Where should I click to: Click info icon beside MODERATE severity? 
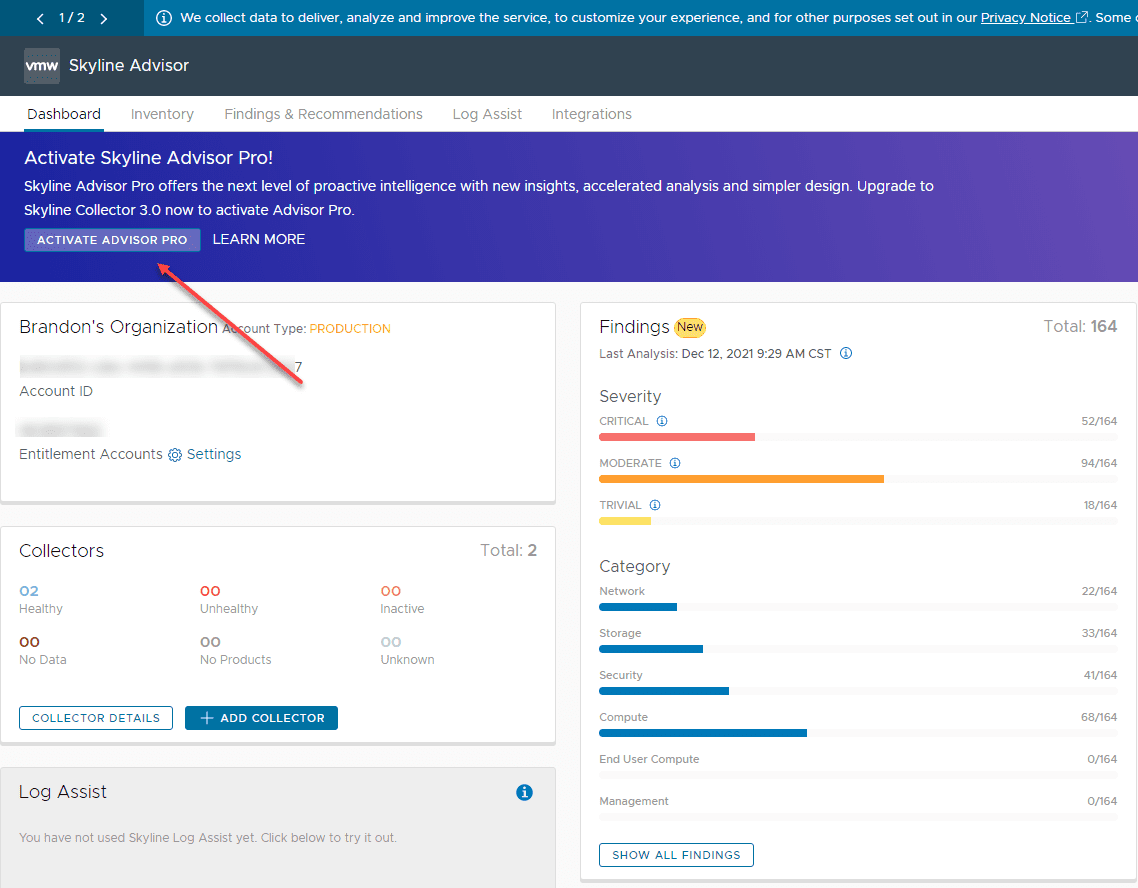[x=675, y=463]
